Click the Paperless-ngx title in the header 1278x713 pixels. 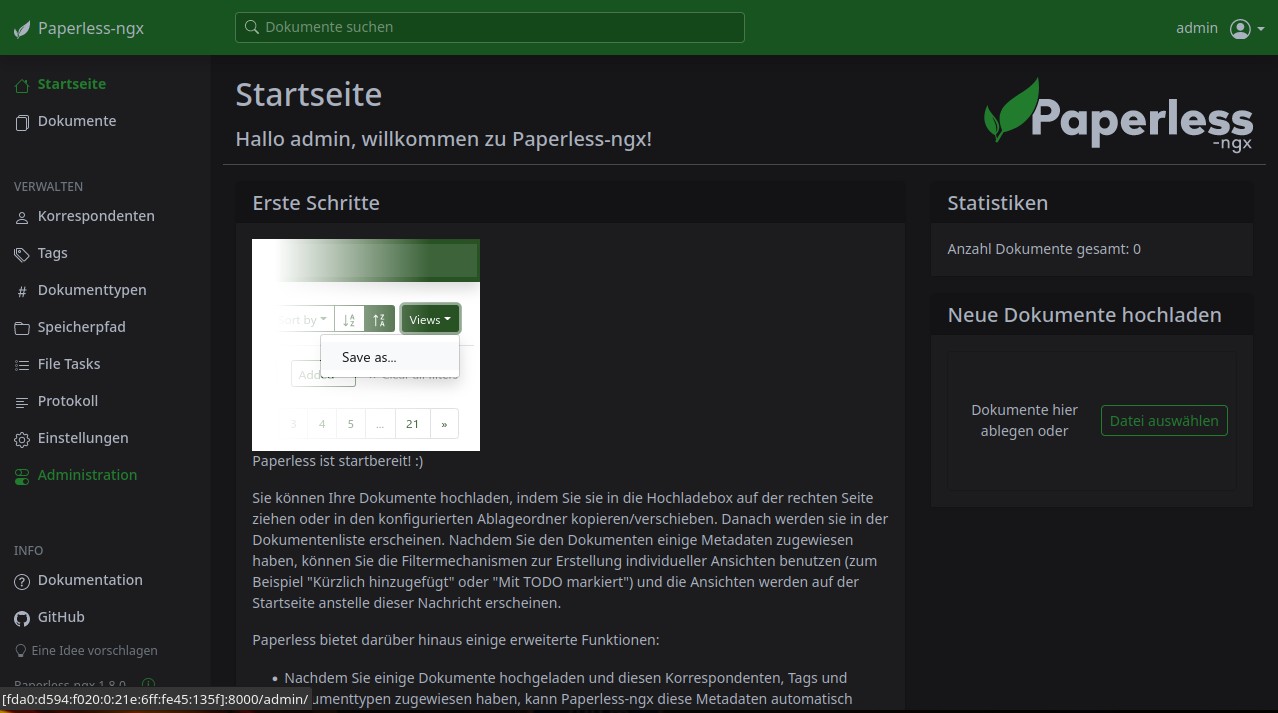[x=91, y=28]
